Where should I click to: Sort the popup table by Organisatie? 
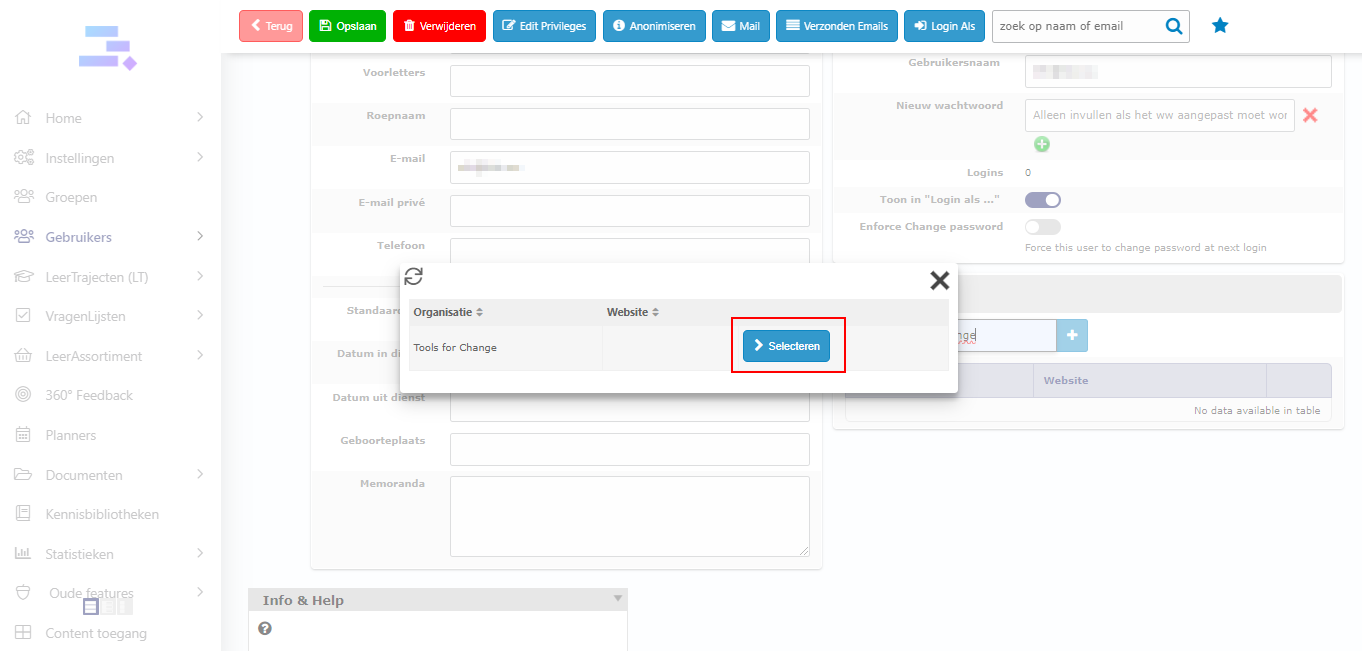point(448,313)
